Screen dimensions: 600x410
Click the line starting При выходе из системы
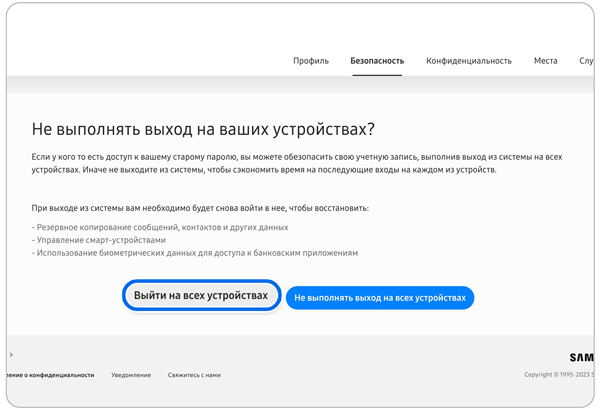pyautogui.click(x=200, y=208)
